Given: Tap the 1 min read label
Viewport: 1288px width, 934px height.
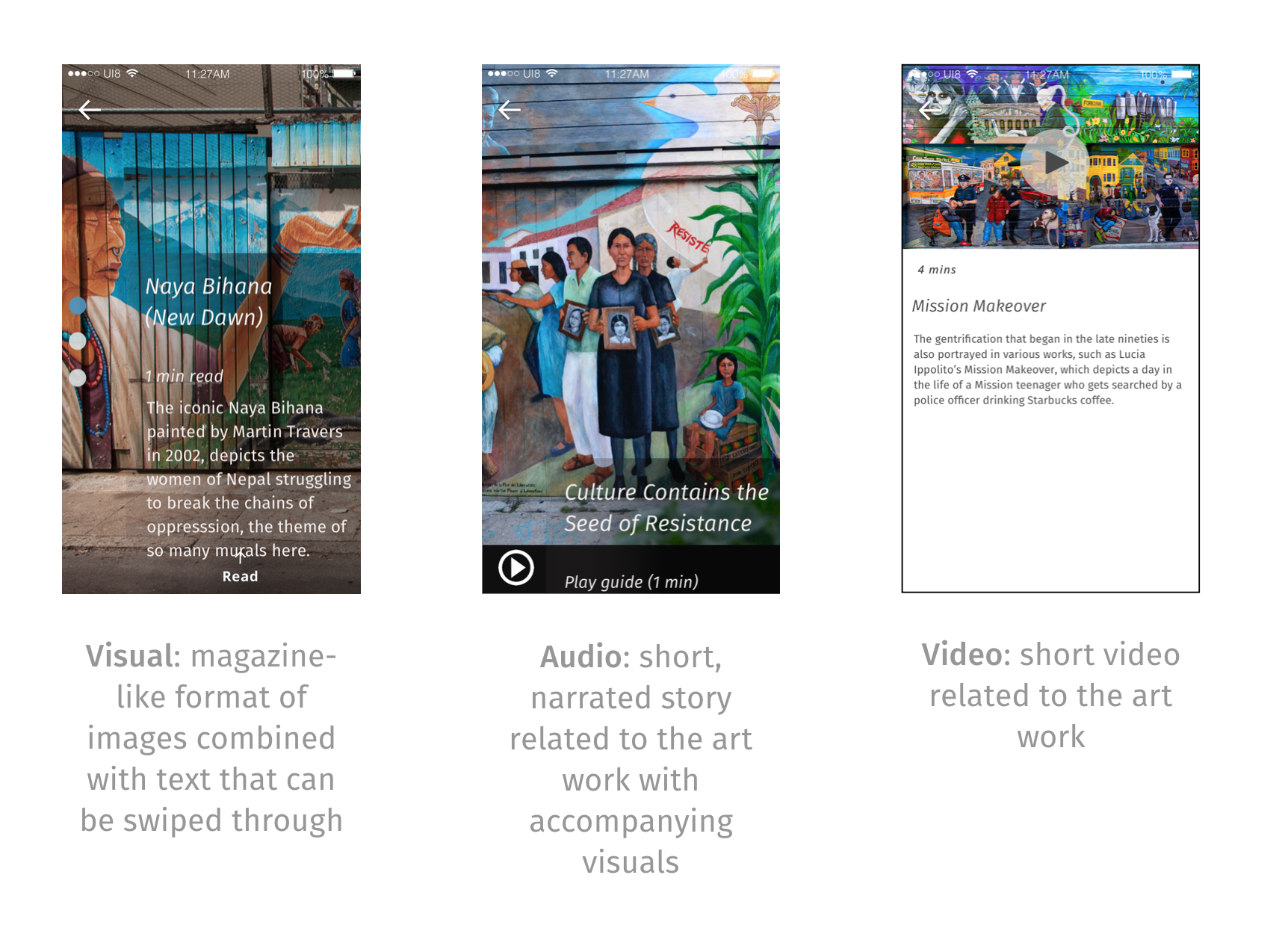Looking at the screenshot, I should (184, 376).
